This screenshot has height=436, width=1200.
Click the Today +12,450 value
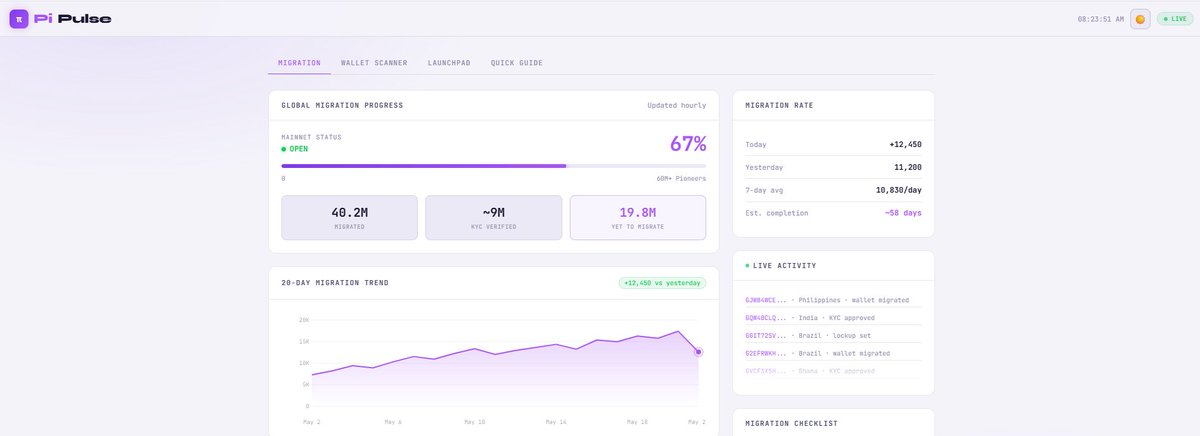click(905, 144)
